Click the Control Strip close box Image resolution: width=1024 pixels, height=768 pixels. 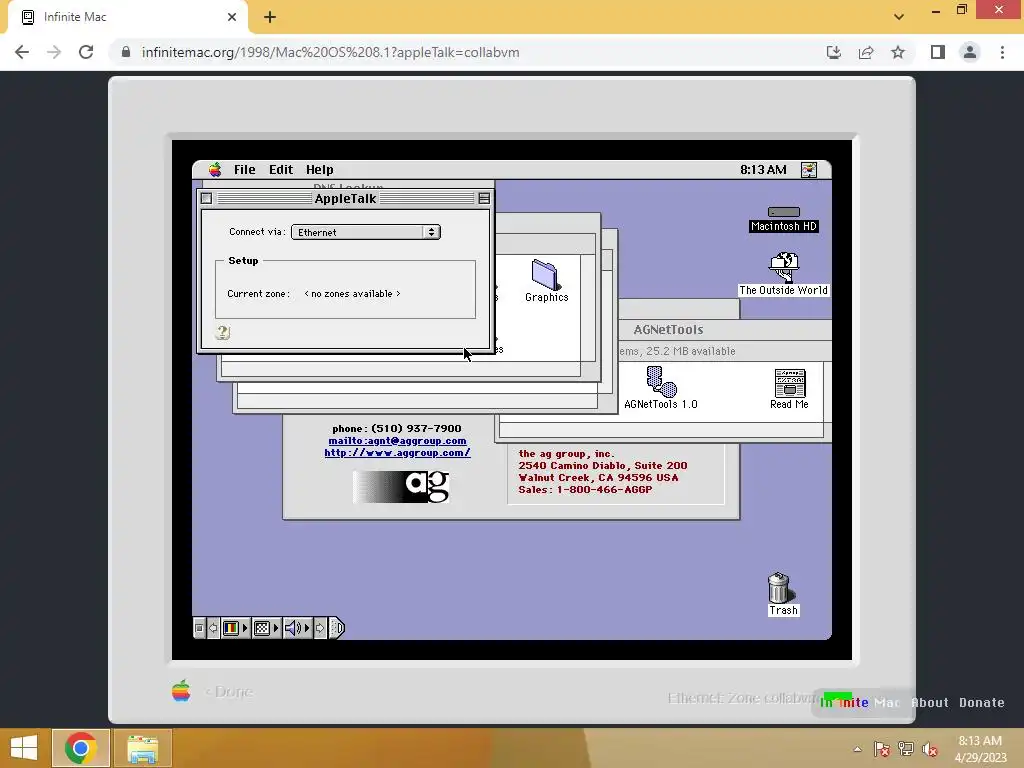coord(199,628)
